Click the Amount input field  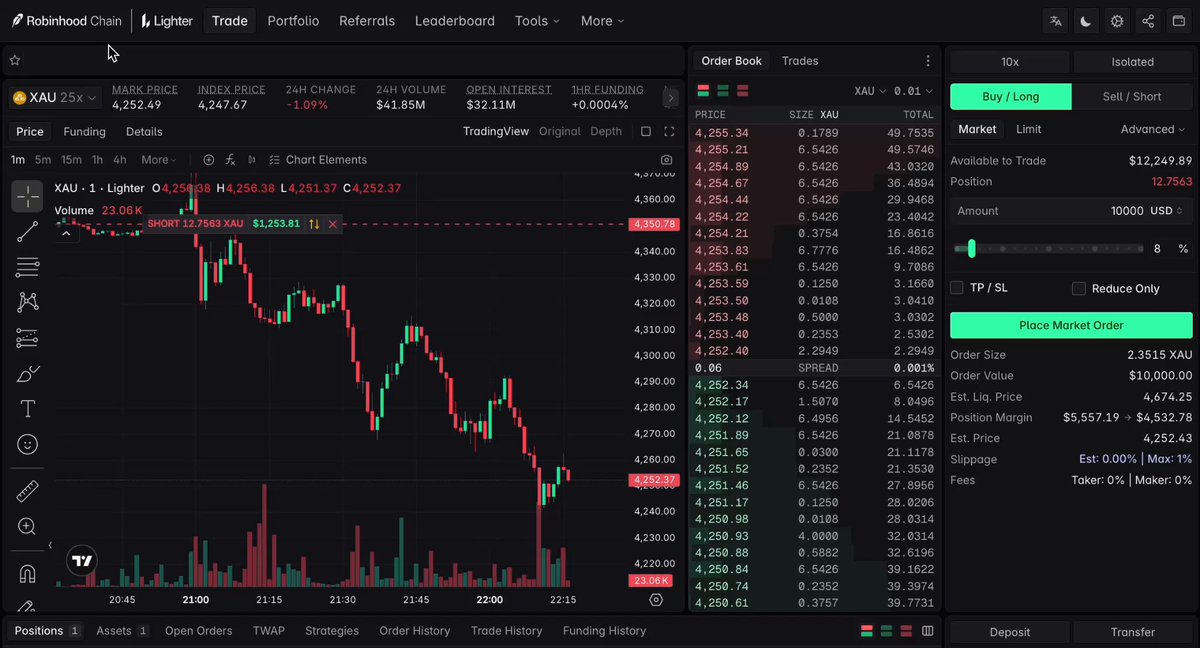pos(1071,211)
